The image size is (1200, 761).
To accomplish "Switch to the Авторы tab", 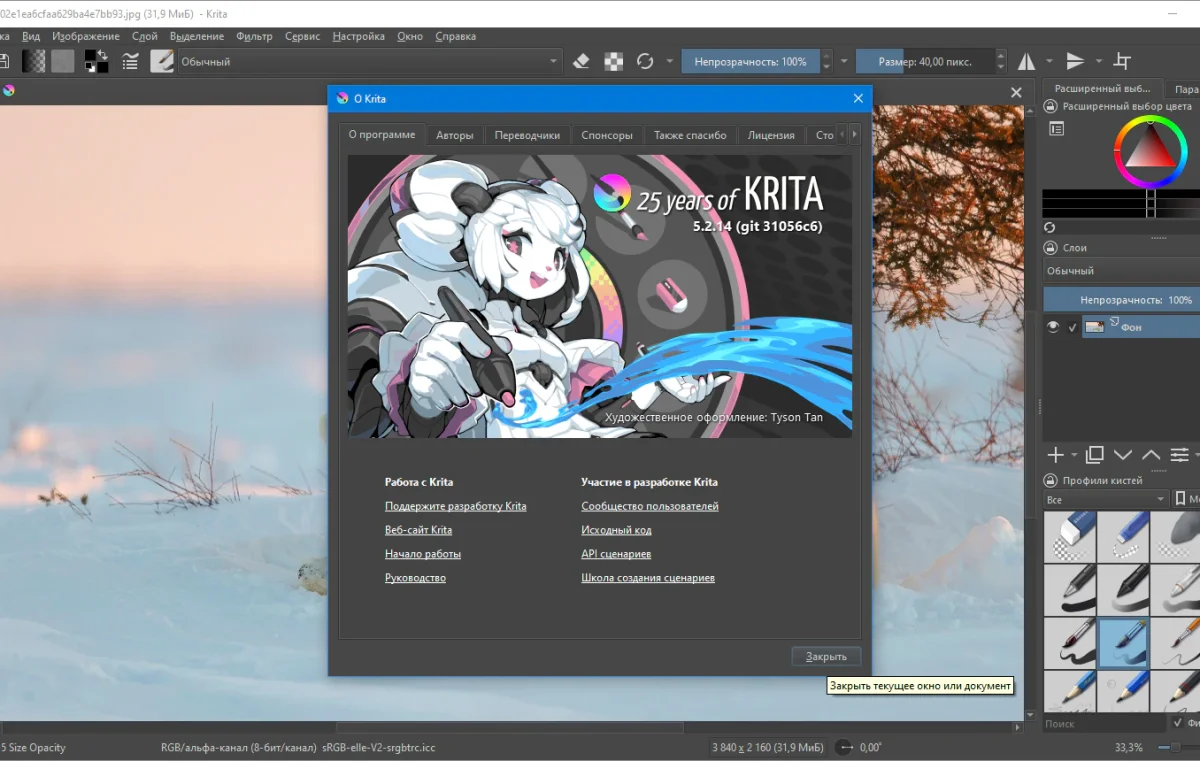I will coord(454,135).
